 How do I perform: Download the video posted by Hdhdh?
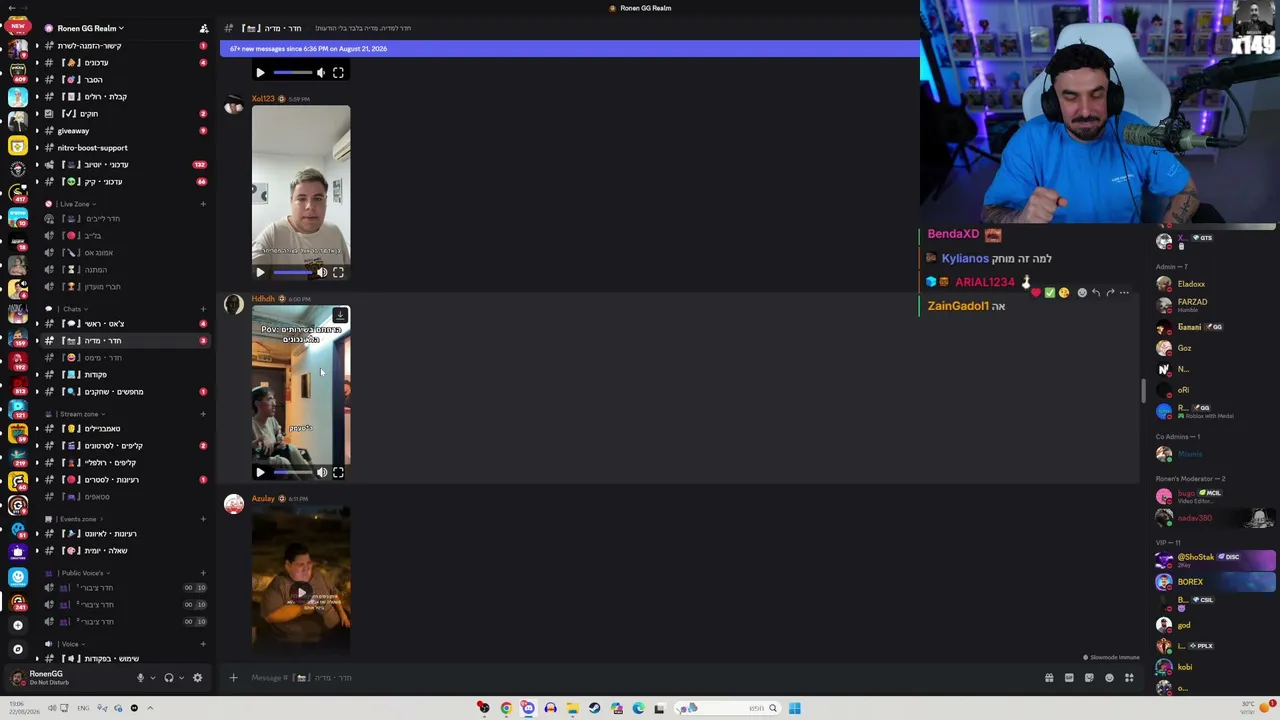340,315
